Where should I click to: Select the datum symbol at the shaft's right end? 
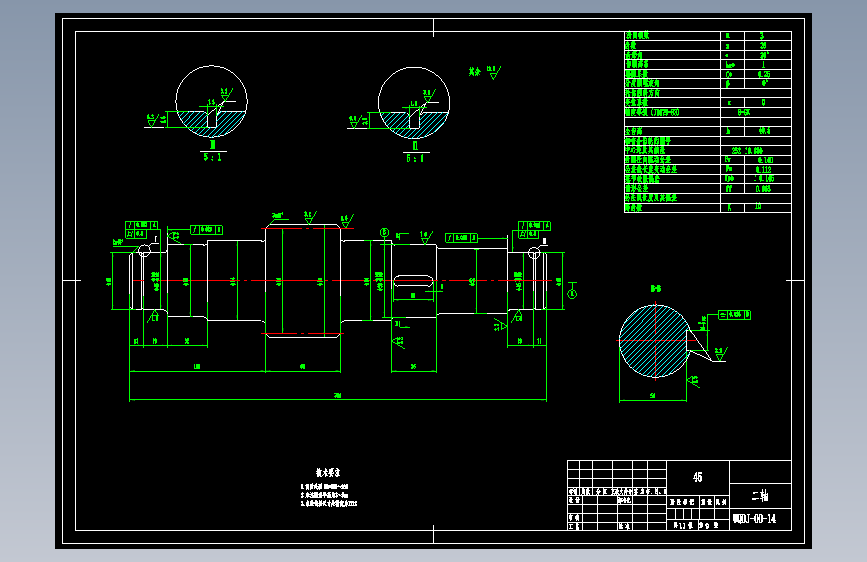[x=572, y=294]
